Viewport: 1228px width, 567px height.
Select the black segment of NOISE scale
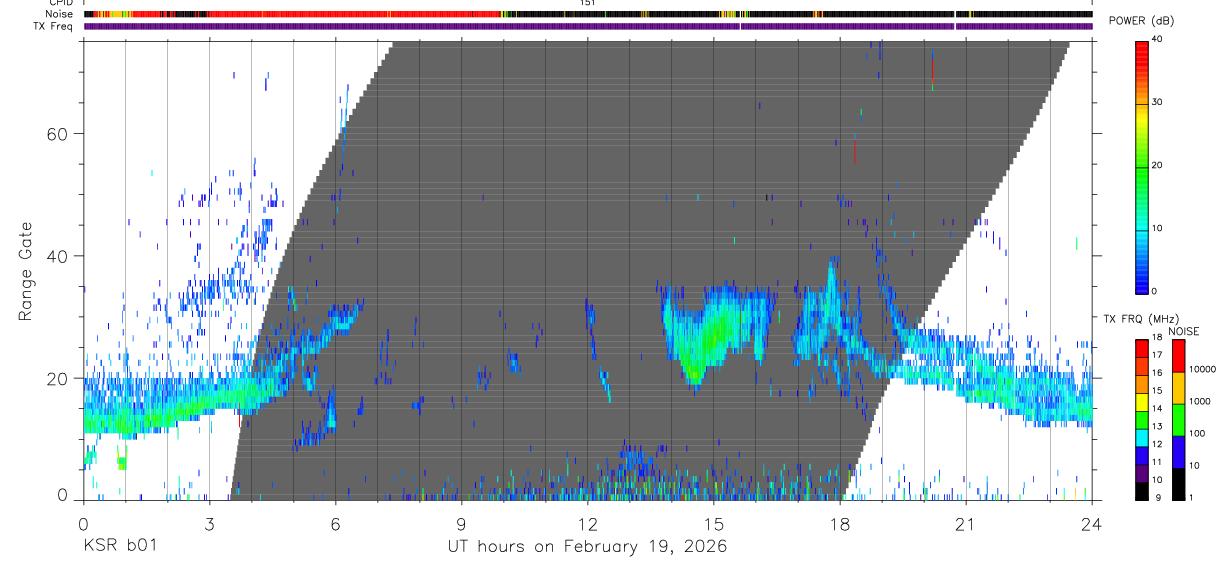1178,484
